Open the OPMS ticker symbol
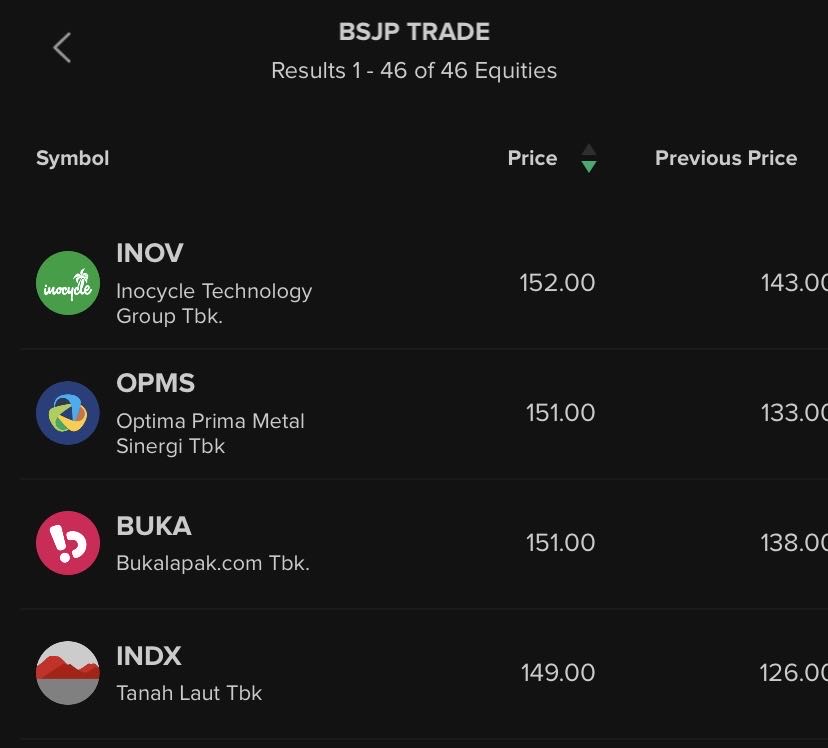 pyautogui.click(x=155, y=383)
